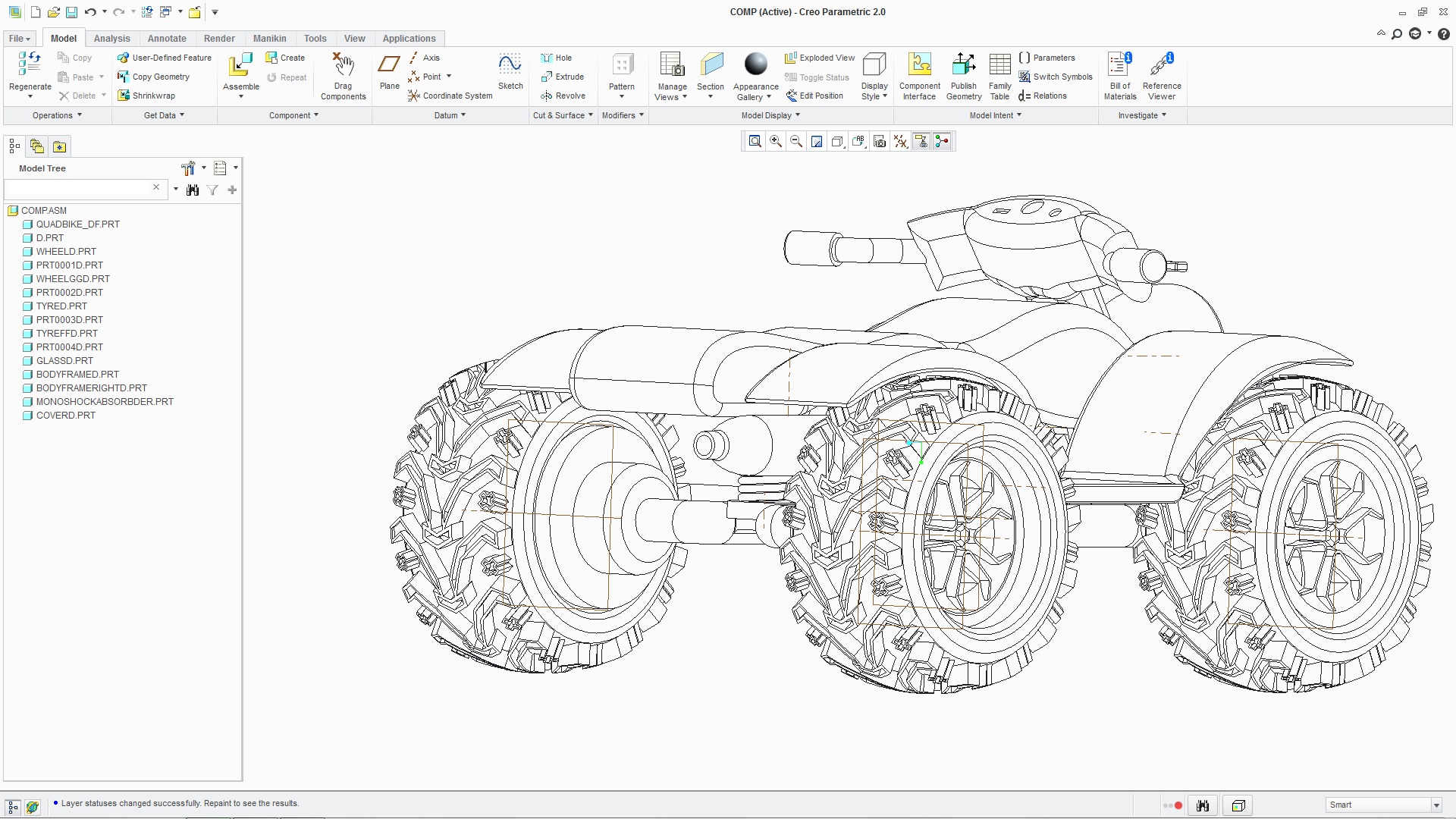1456x819 pixels.
Task: Open the Render ribbon tab
Action: 219,39
